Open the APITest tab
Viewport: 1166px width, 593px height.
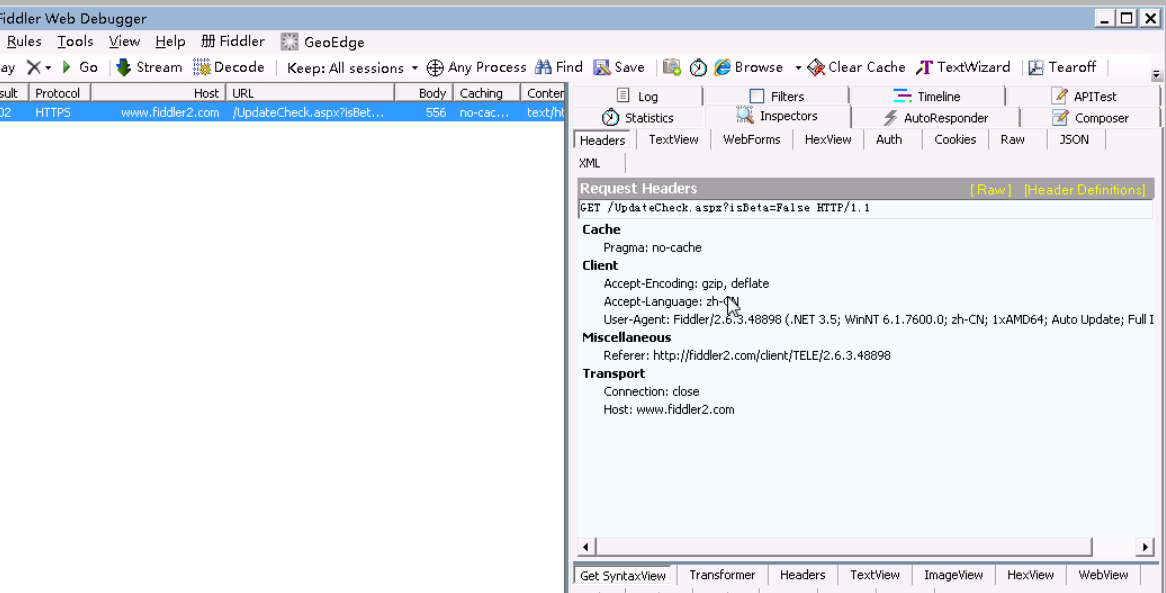click(1083, 96)
